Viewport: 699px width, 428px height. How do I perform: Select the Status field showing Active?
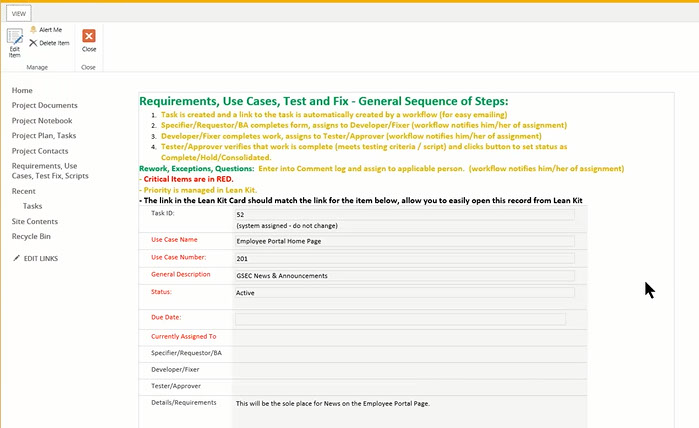click(403, 293)
